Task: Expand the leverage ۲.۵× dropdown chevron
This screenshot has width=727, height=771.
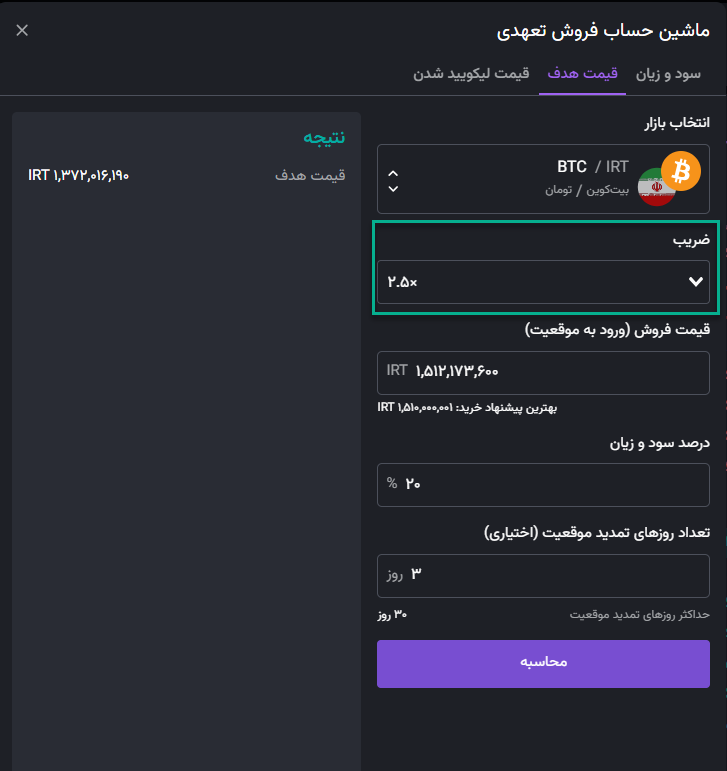Action: click(696, 282)
